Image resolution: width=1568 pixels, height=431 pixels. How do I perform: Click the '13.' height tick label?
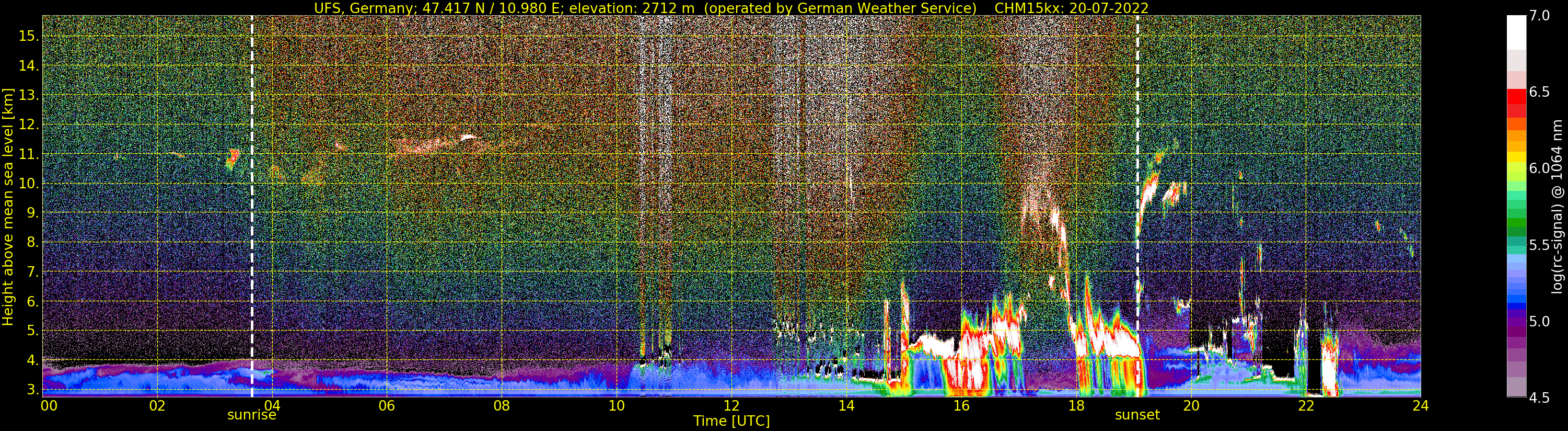tap(29, 95)
